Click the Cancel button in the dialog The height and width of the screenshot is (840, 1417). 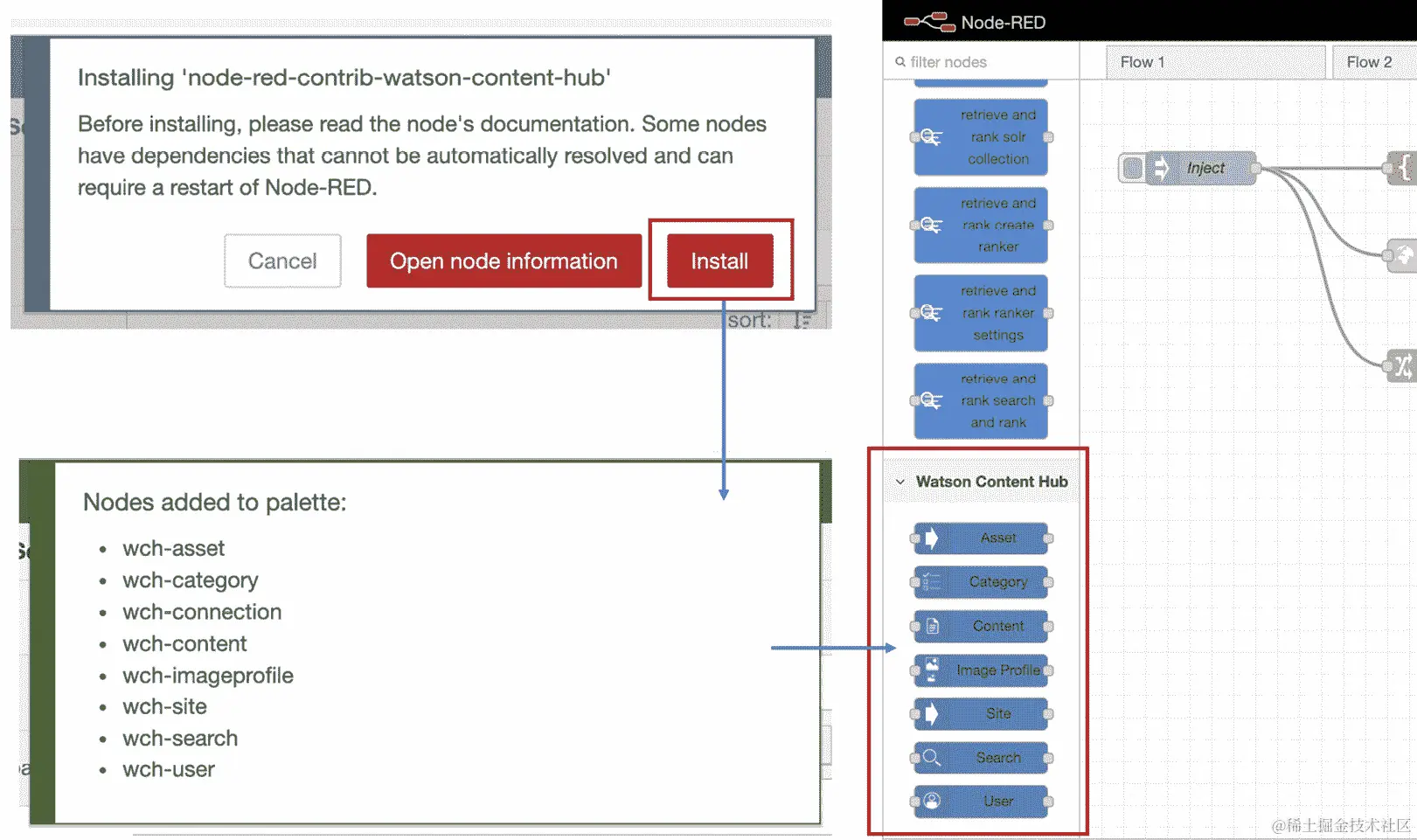pos(282,260)
